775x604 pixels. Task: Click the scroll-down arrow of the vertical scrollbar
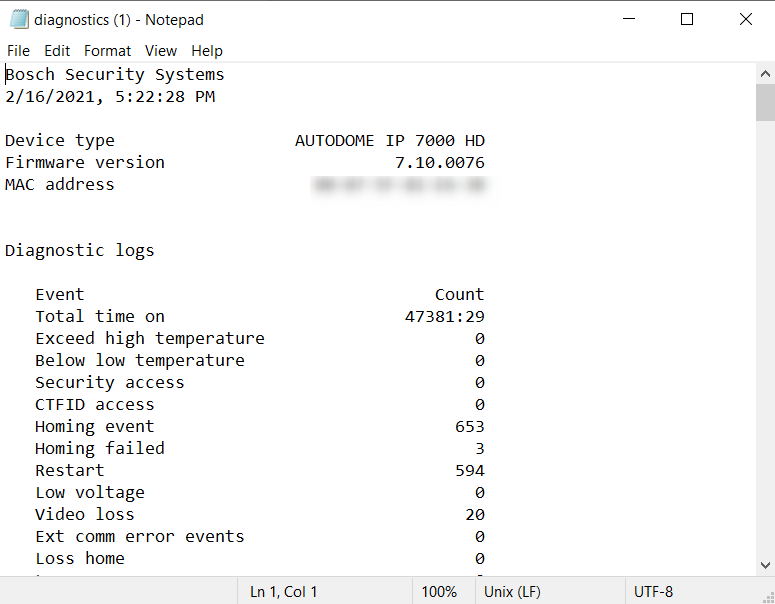[x=765, y=565]
